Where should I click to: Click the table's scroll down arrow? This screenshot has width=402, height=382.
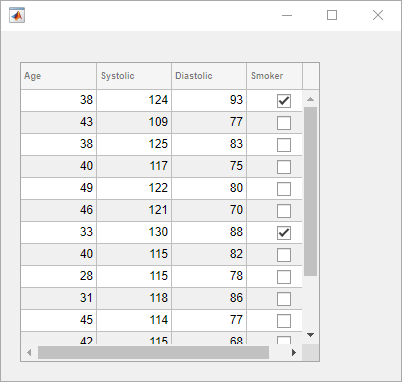310,335
